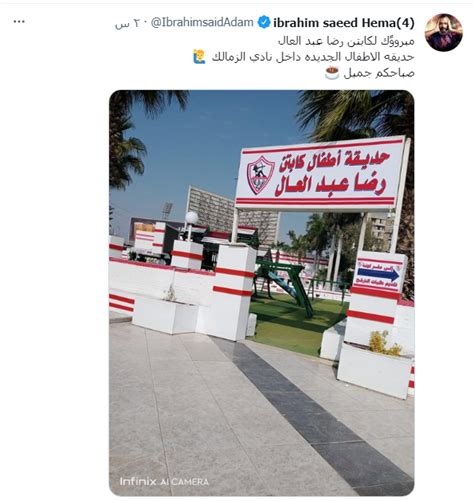Click the person raising hand emoji
474x501 pixels.
[199, 57]
